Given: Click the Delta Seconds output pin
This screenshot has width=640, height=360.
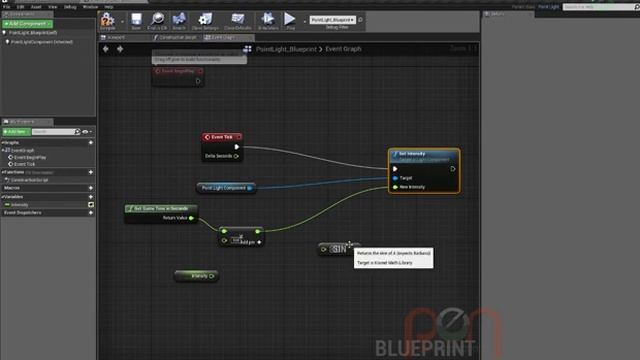Looking at the screenshot, I should pyautogui.click(x=236, y=156).
